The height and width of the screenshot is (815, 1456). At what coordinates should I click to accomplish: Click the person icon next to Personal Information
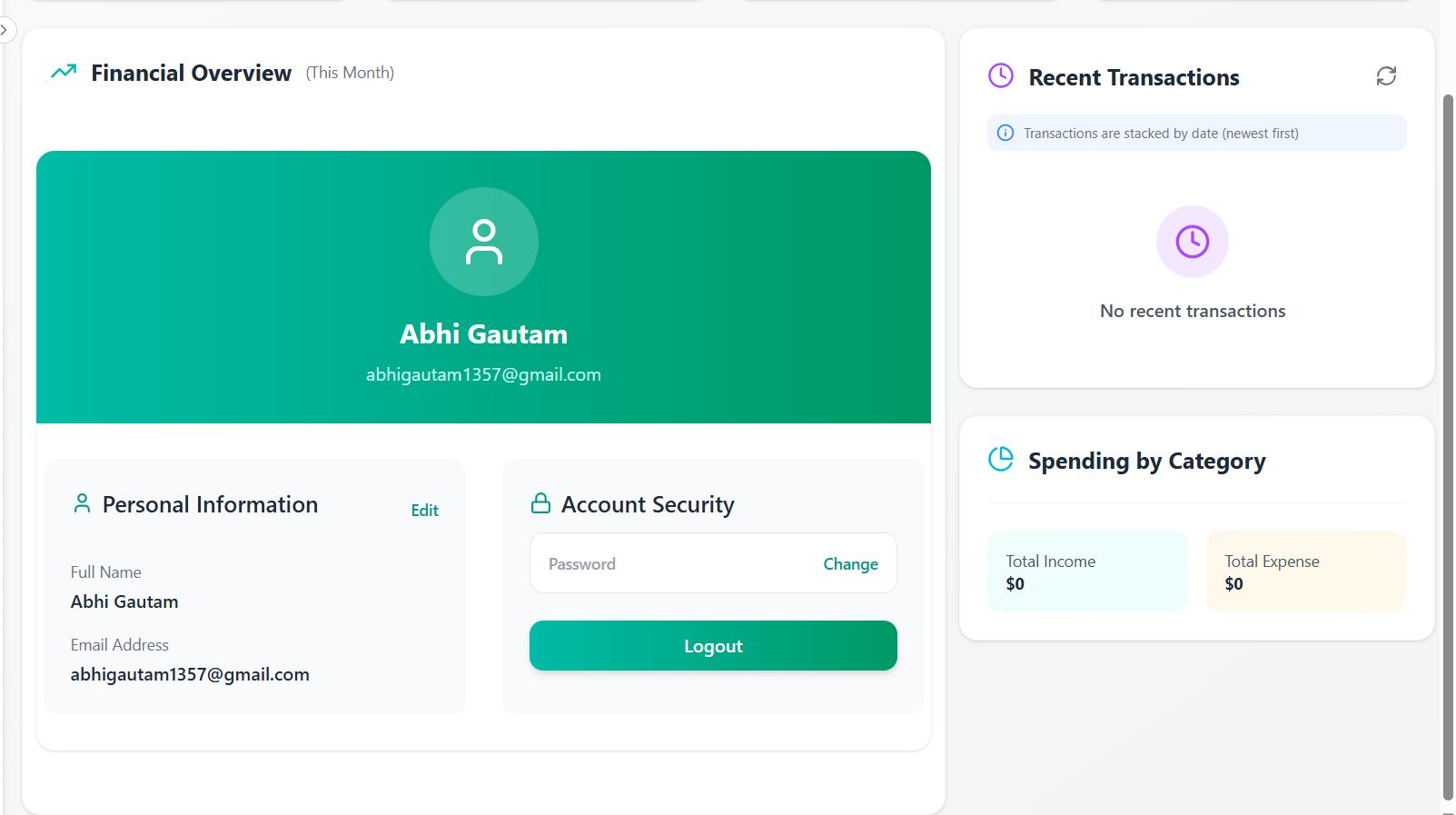tap(82, 503)
